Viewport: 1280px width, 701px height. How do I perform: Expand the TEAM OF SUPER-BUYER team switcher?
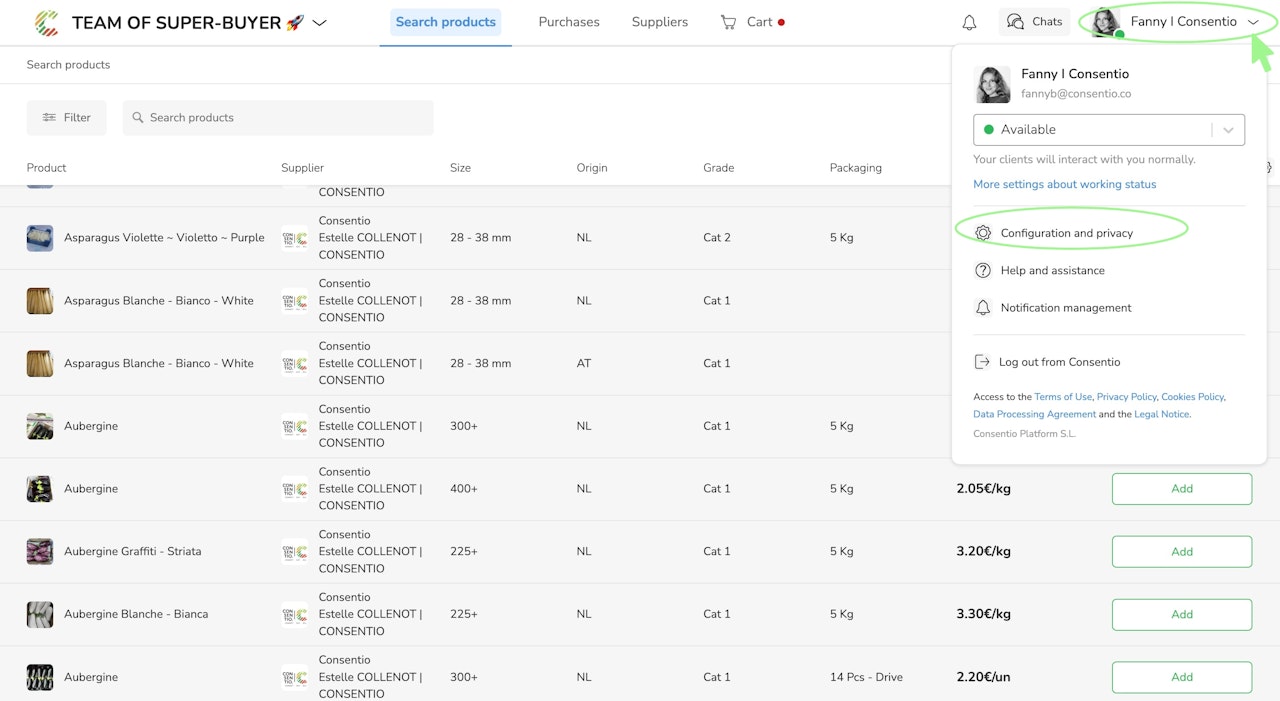point(320,22)
